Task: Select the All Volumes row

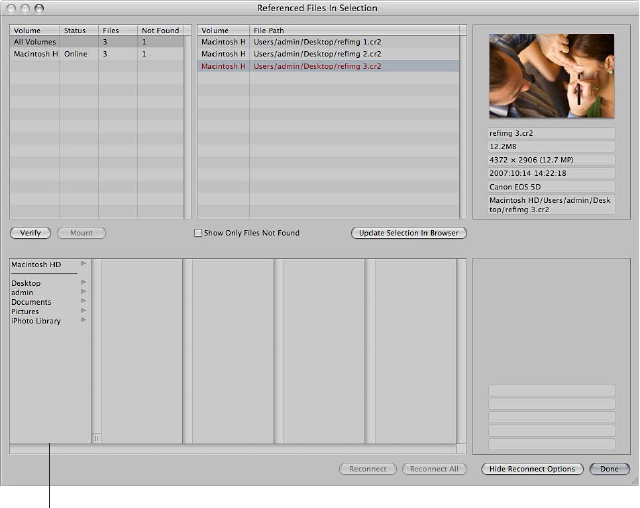Action: click(97, 42)
